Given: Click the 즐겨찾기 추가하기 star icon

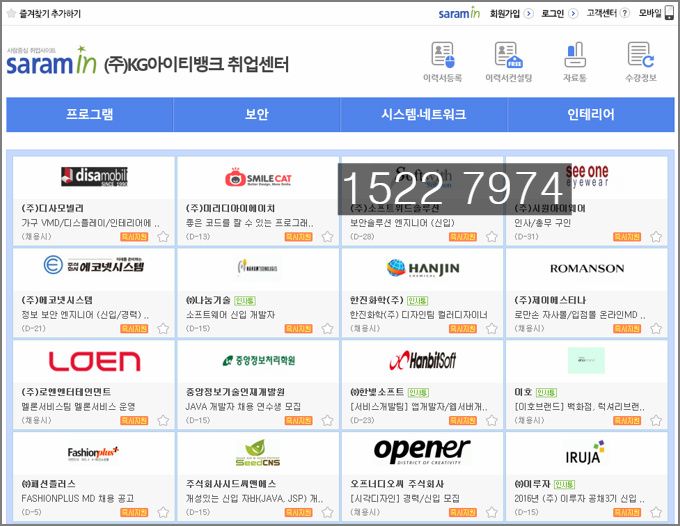Looking at the screenshot, I should pyautogui.click(x=11, y=13).
